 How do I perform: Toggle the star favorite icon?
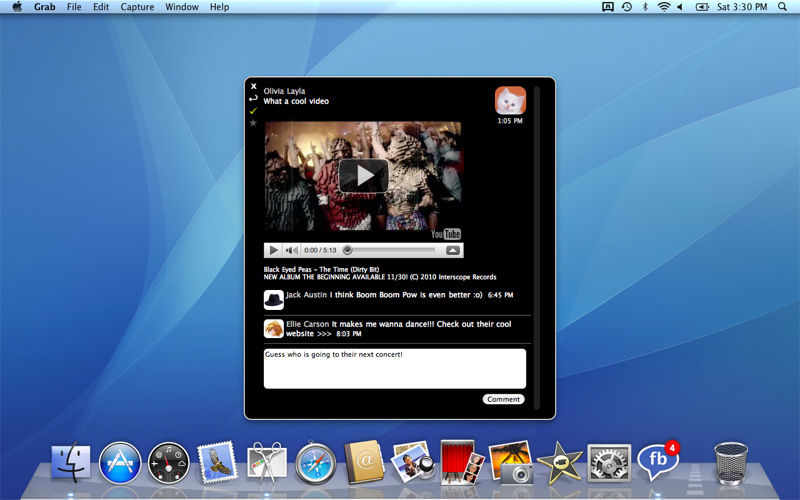tap(253, 123)
